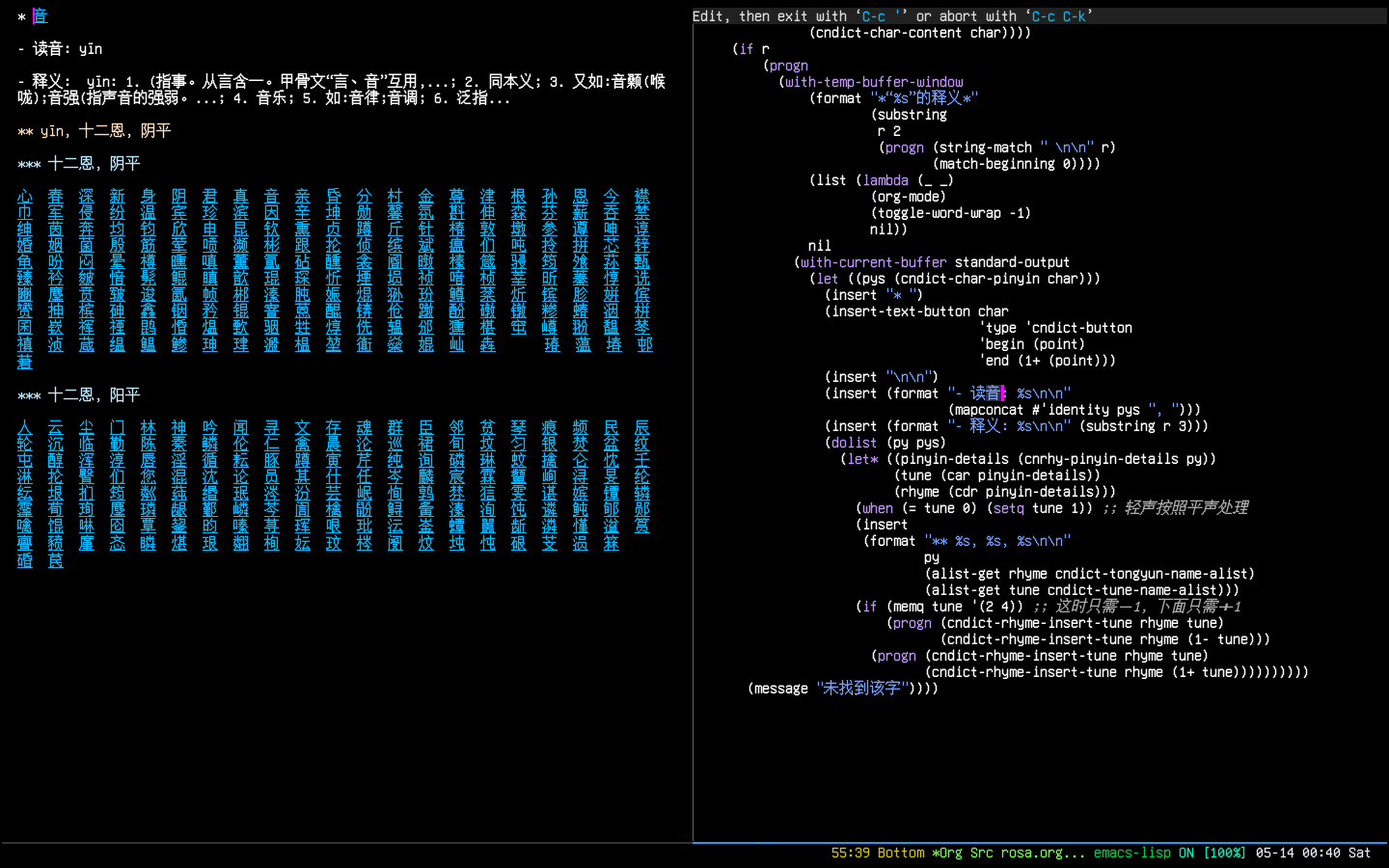Open character 文 in the 阳平 grid
Screen dimensions: 1389x868
pos(303,427)
